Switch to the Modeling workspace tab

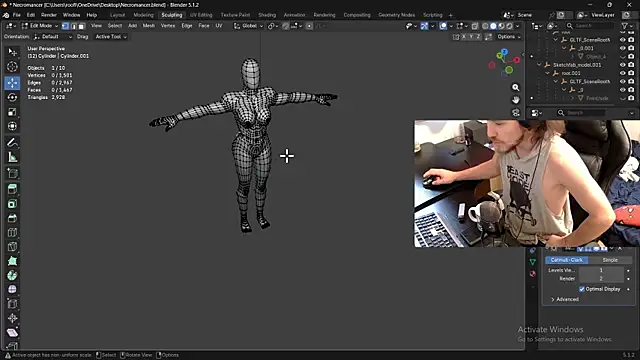(x=143, y=15)
